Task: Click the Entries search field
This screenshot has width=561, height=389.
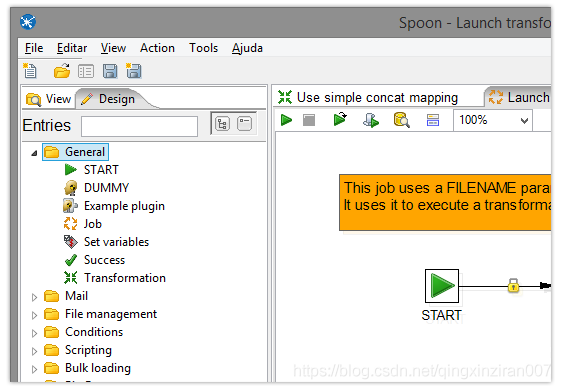Action: [x=140, y=126]
